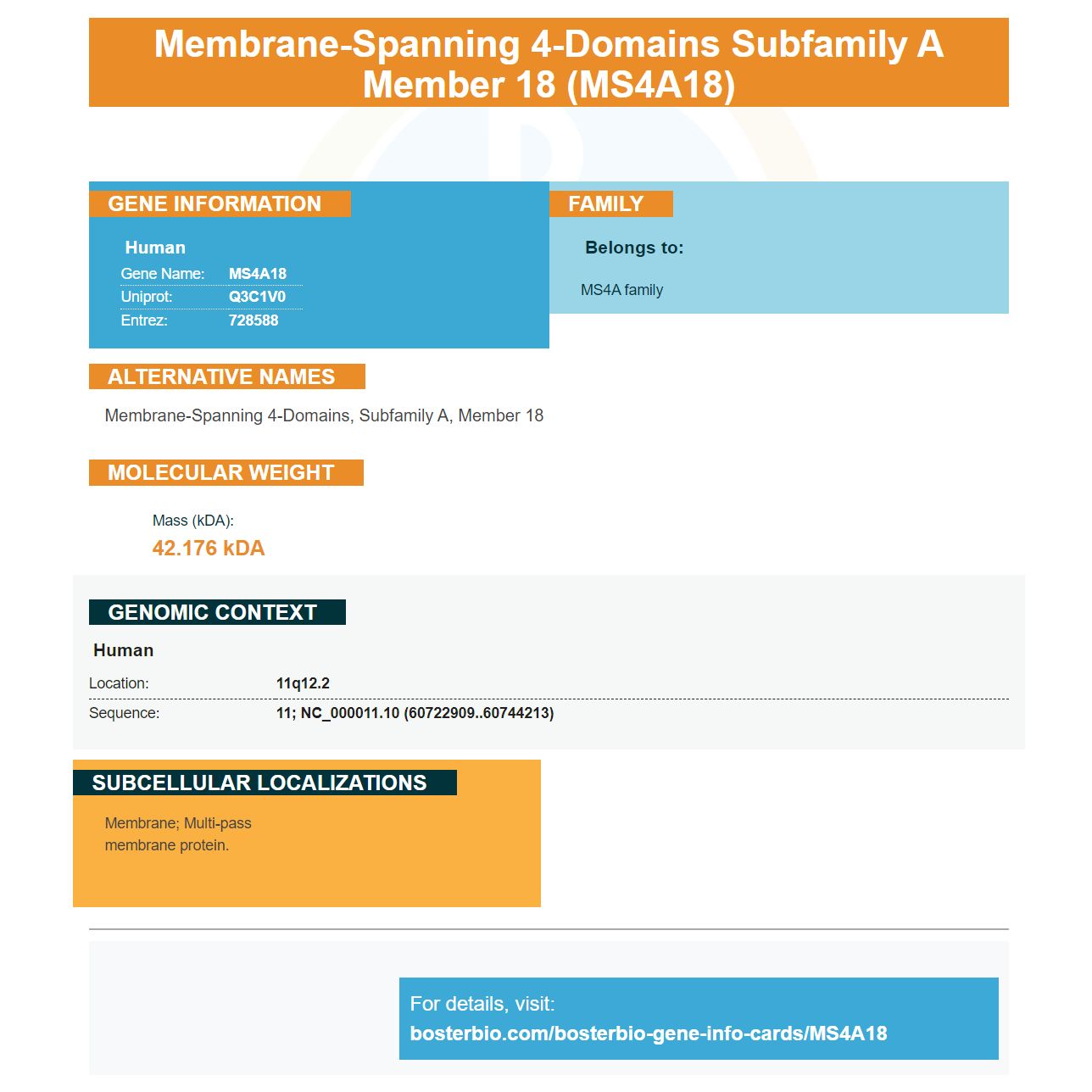Select the MS4A18 gene name value
The image size is (1092, 1092).
[x=258, y=274]
